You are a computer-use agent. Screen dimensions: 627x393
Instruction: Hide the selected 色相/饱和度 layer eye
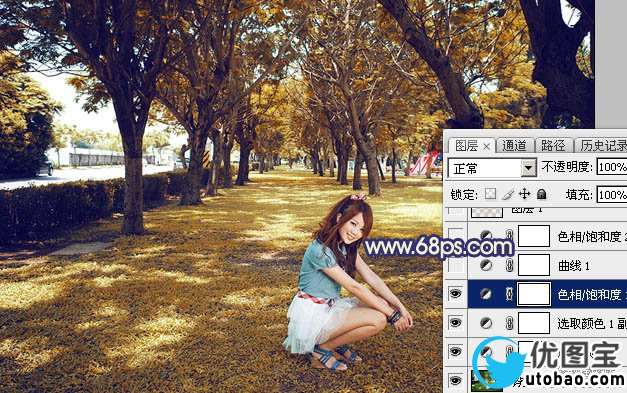click(456, 294)
